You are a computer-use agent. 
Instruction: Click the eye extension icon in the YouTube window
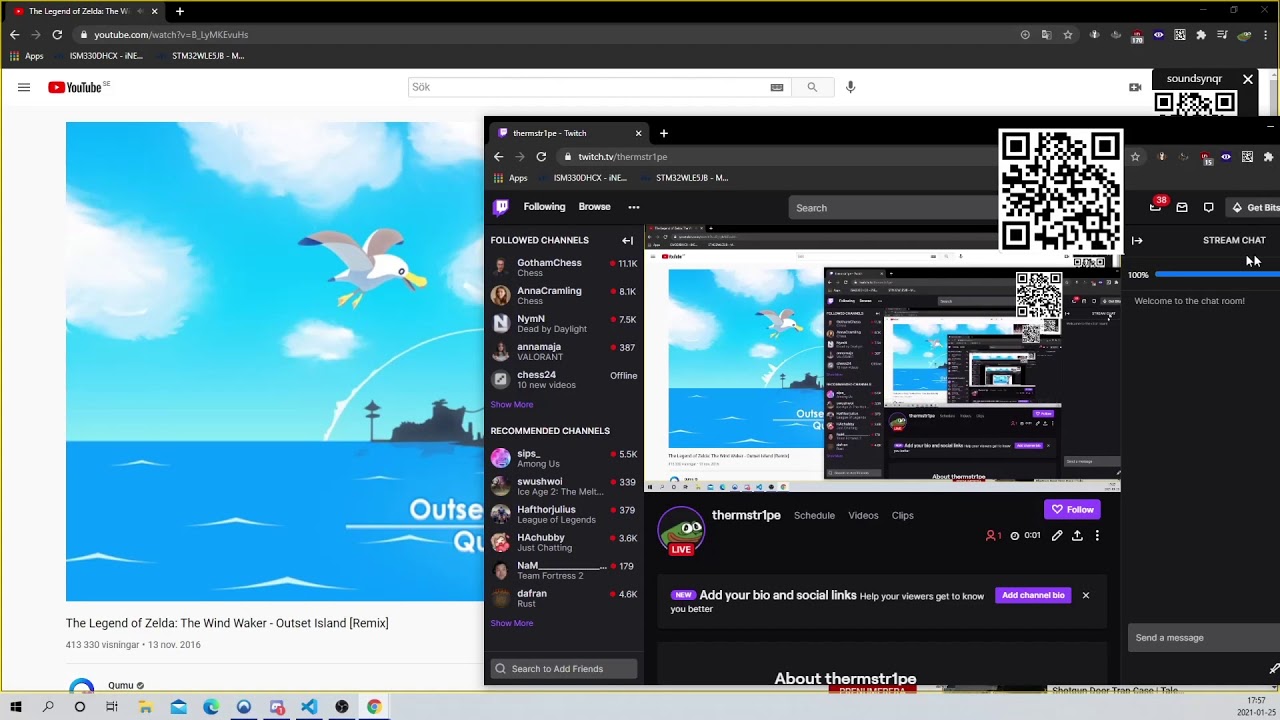[1158, 34]
